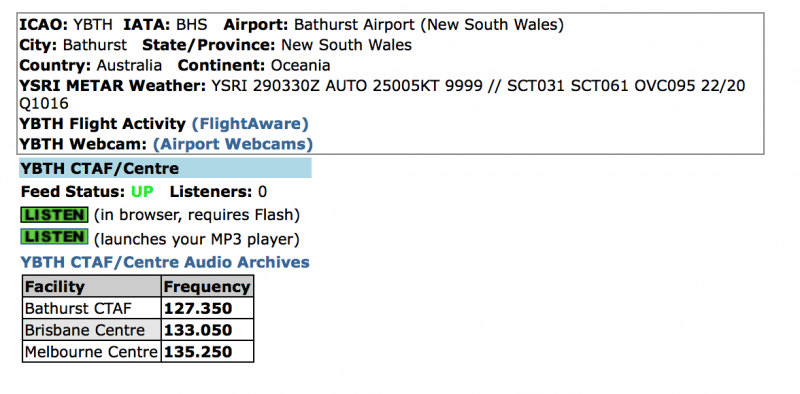
Task: Click the IATA code BHS text
Action: [192, 24]
